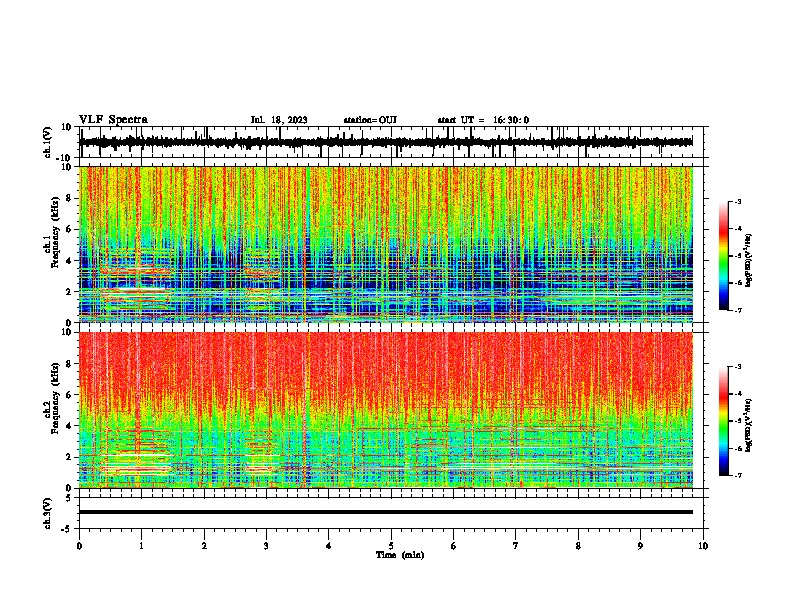Click the date text "Jul 18, 2023"
Screen dimensions: 792x612
pos(279,120)
